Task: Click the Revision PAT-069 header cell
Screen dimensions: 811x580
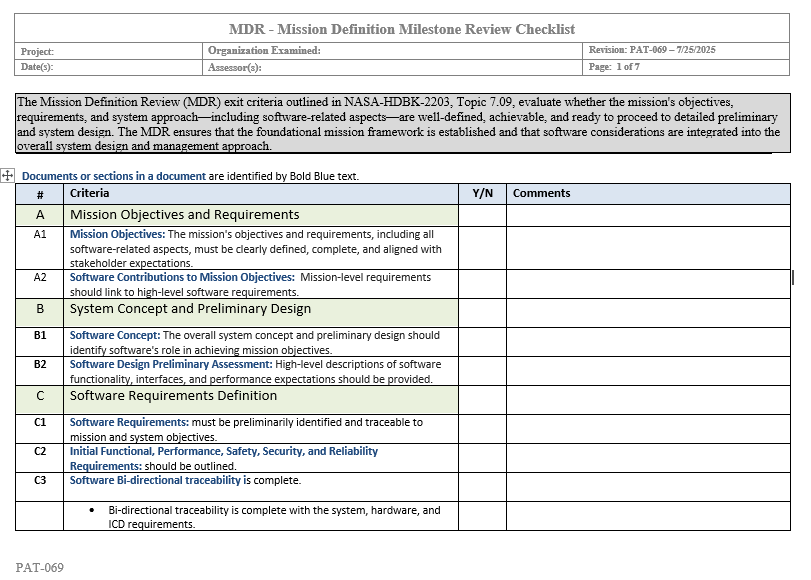Action: 652,50
